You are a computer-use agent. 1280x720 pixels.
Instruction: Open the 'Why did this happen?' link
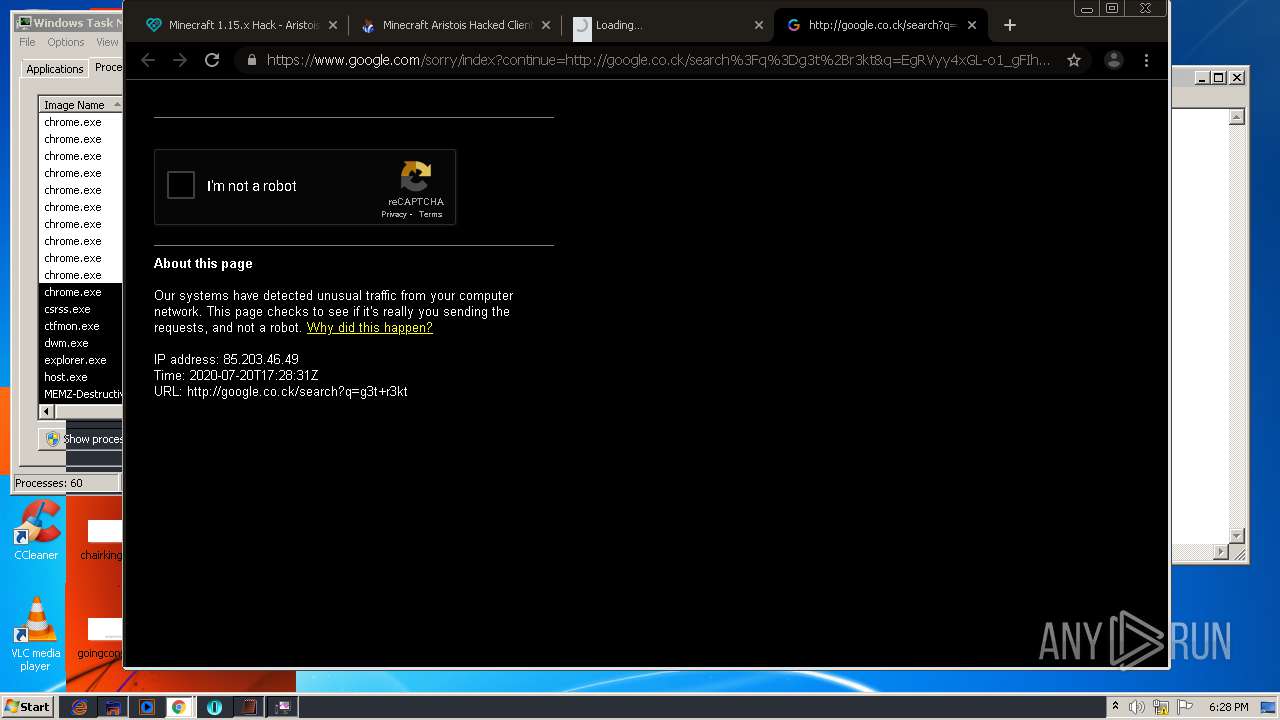pos(369,327)
